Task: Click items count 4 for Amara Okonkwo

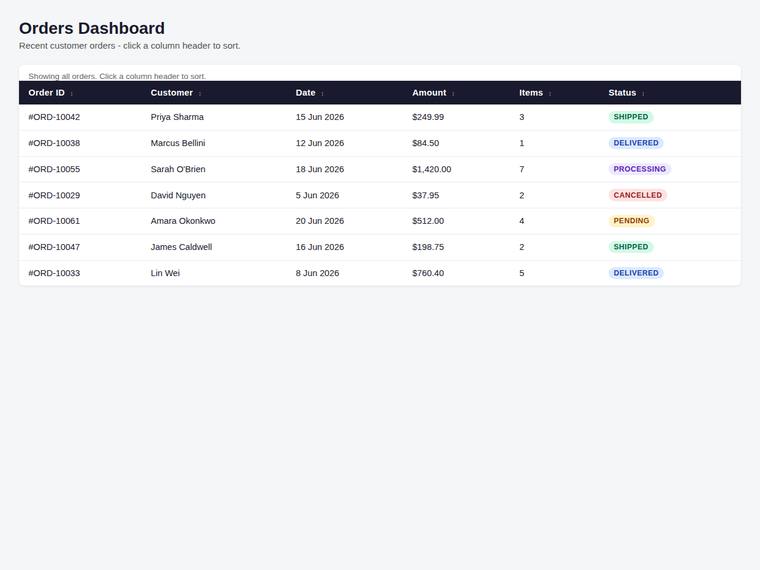Action: [522, 221]
